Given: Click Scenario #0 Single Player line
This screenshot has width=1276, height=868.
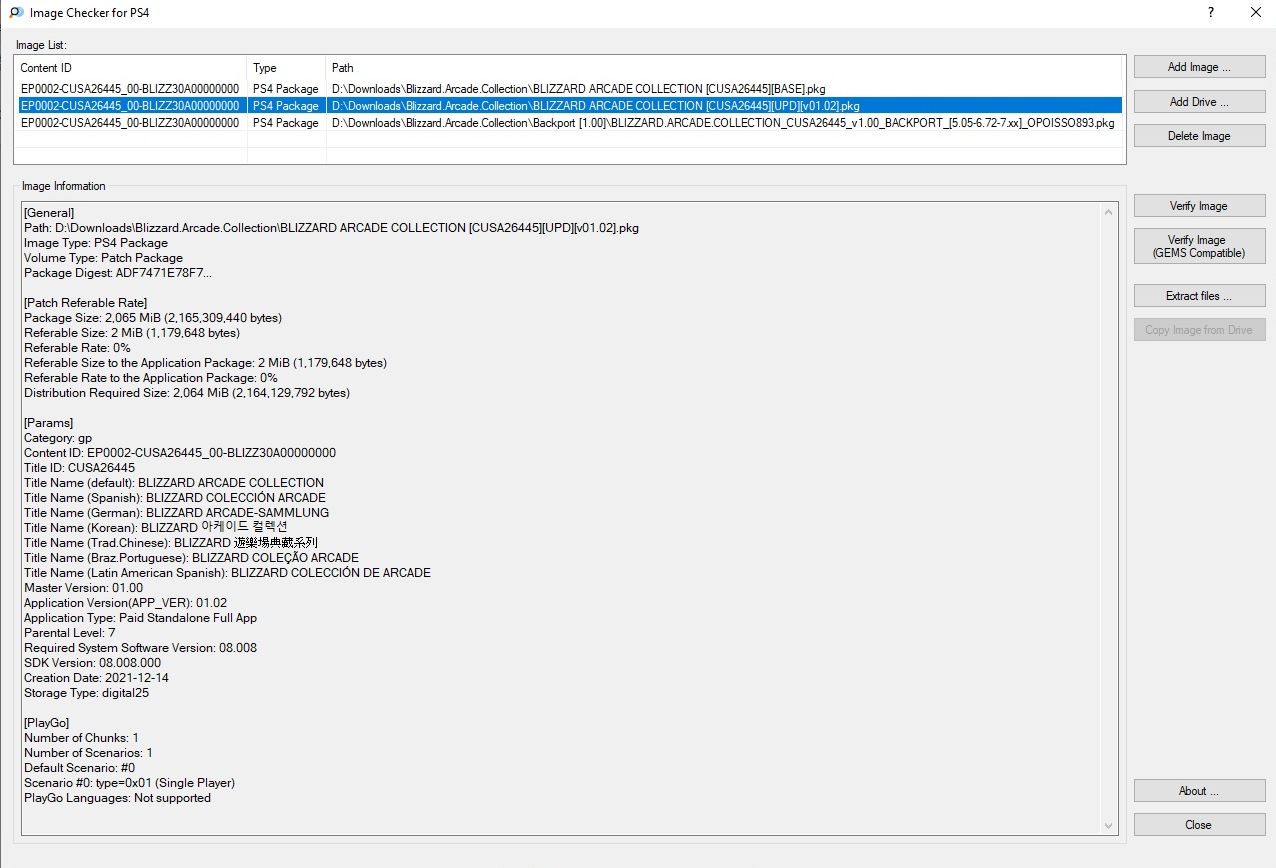Looking at the screenshot, I should point(129,783).
